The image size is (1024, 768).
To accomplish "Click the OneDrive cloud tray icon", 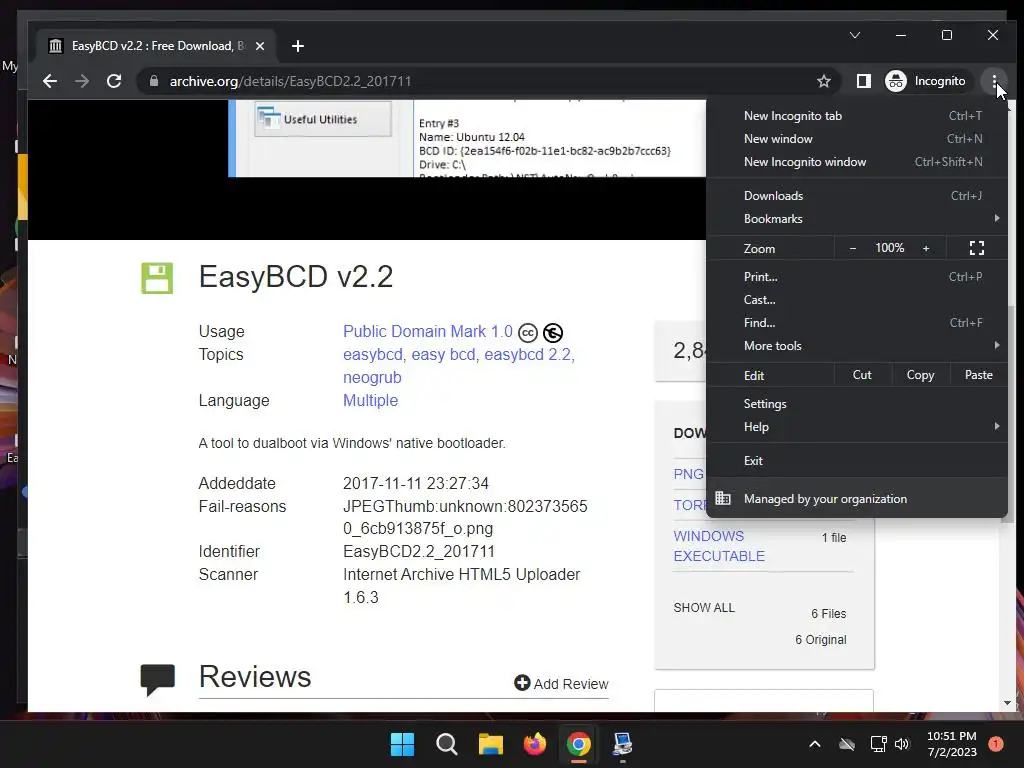I will pos(847,744).
